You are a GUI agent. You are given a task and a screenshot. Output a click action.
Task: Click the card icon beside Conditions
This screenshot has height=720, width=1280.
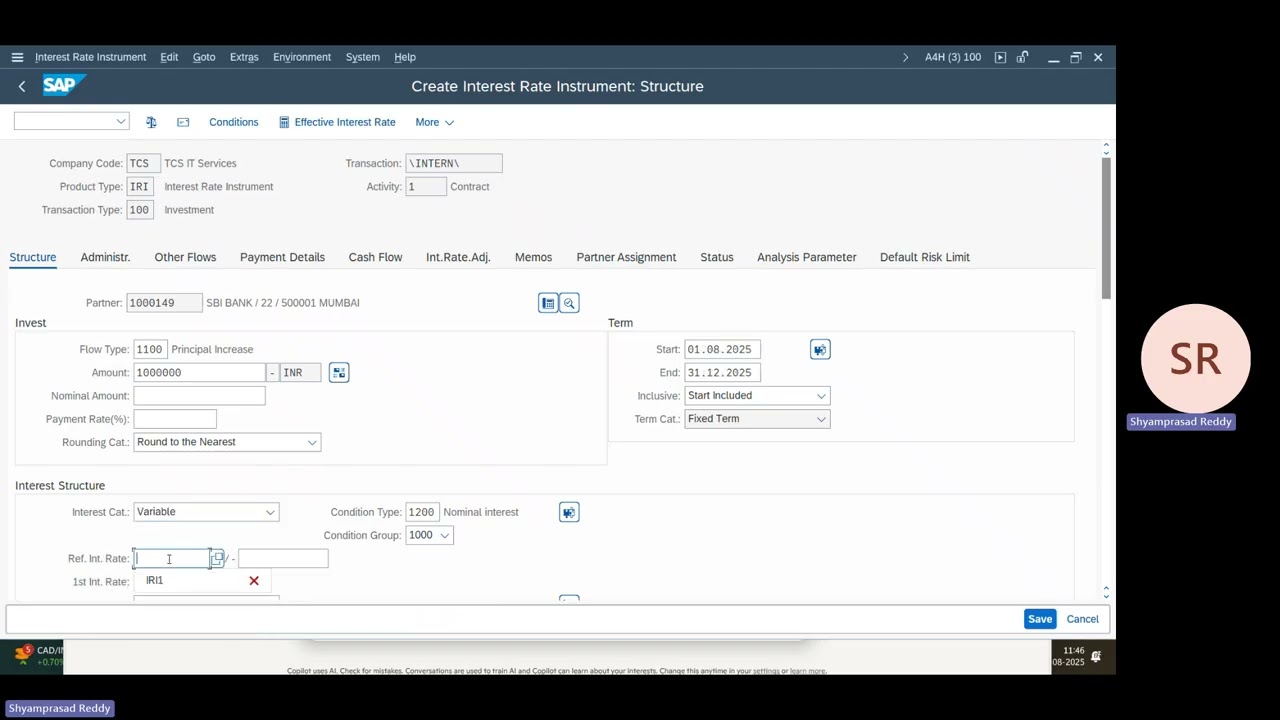point(183,122)
